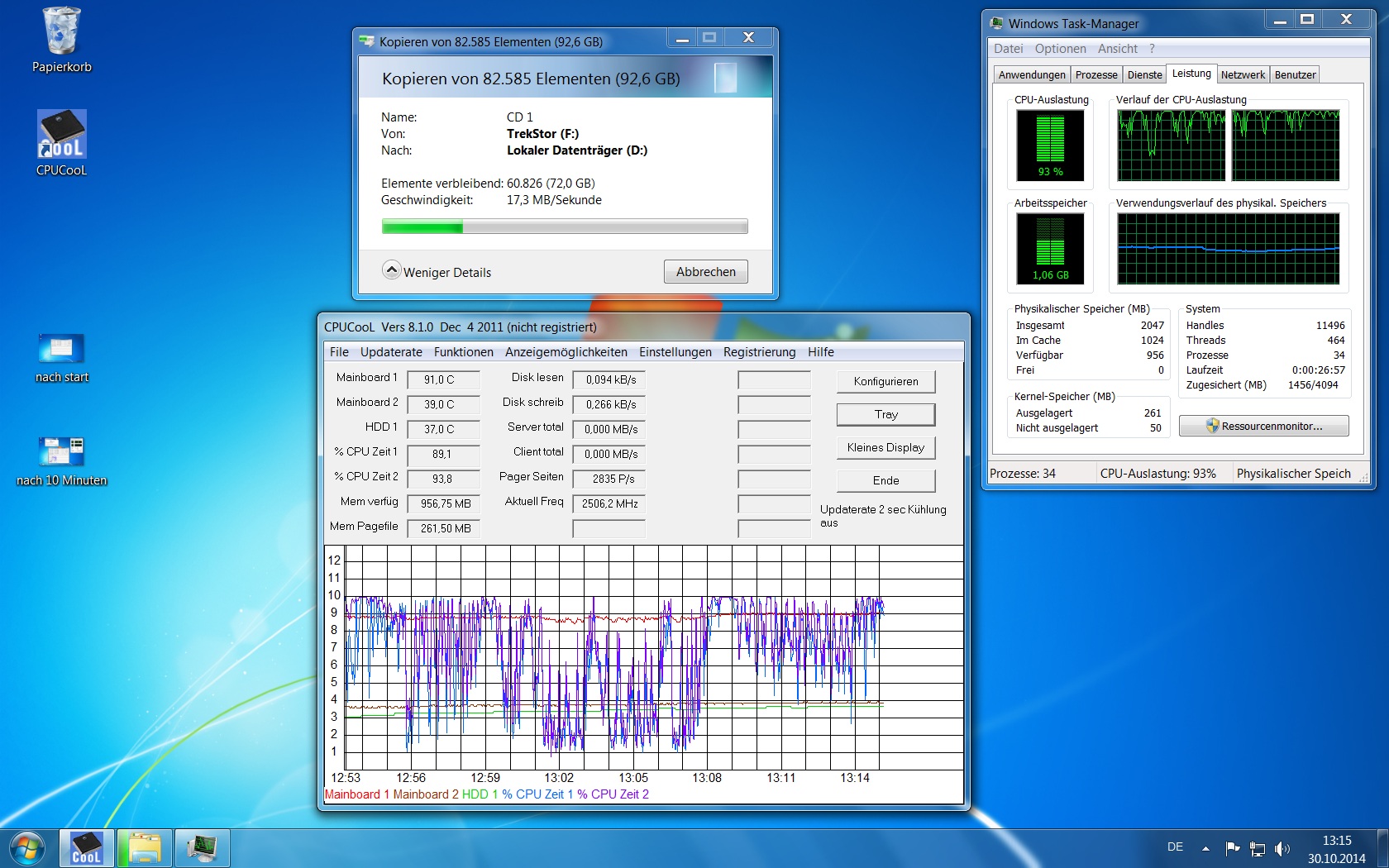1389x868 pixels.
Task: Open Ressourcenmonitor from Task-Manager
Action: click(x=1263, y=427)
